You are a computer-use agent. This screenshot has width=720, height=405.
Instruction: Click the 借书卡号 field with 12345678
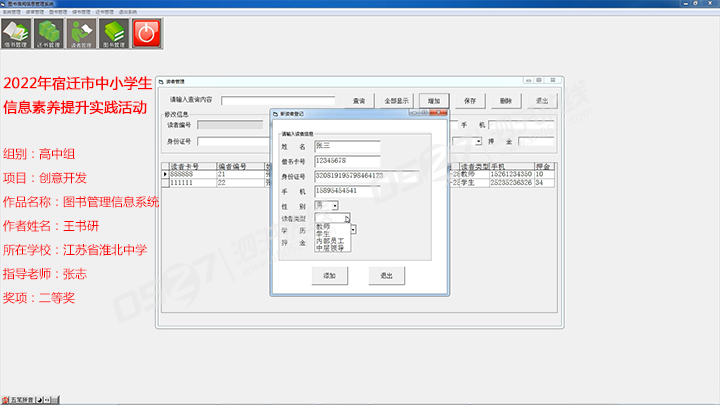tap(348, 161)
